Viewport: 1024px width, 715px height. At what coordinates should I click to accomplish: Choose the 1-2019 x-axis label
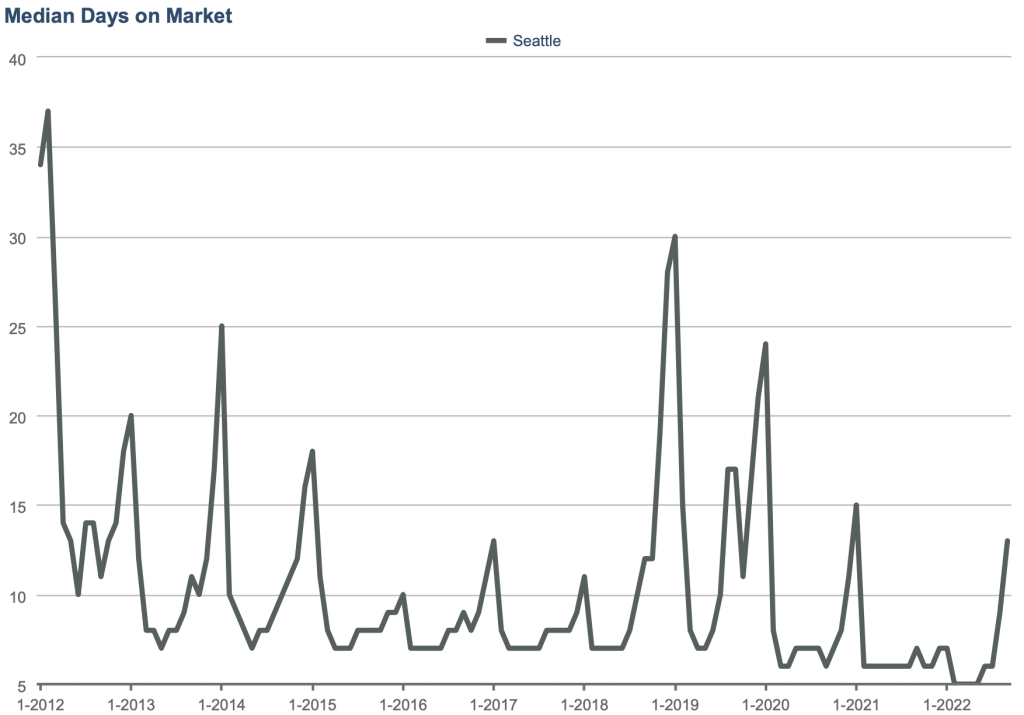click(x=675, y=703)
